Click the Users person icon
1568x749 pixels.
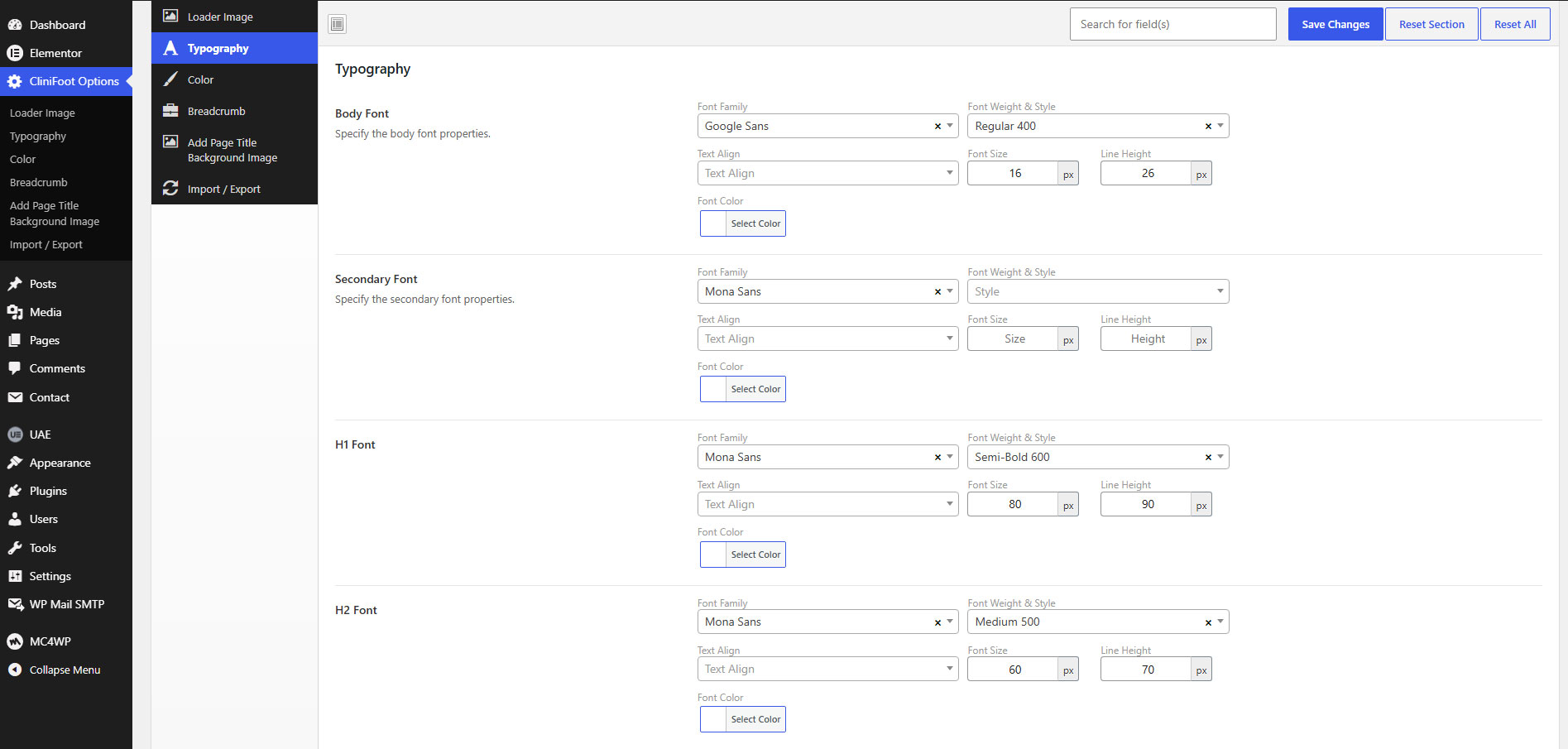tap(15, 519)
